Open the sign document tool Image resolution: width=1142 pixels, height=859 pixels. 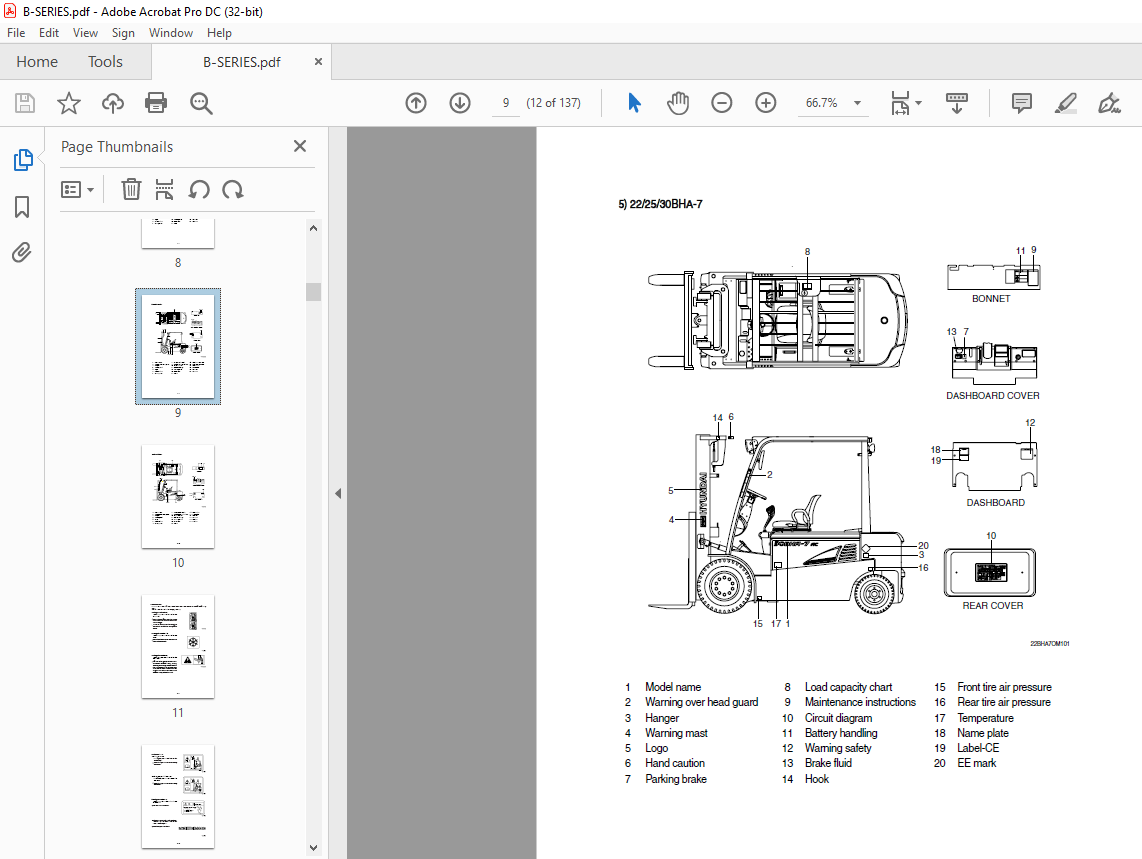(x=1109, y=103)
